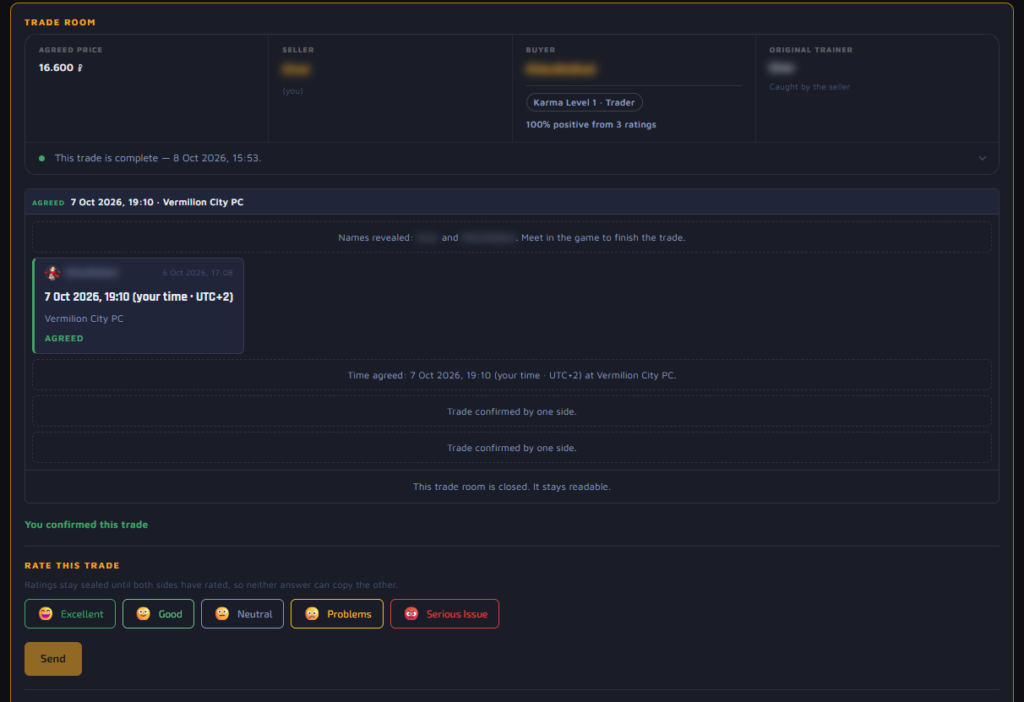Click the buyer avatar in the proposal card

52,273
